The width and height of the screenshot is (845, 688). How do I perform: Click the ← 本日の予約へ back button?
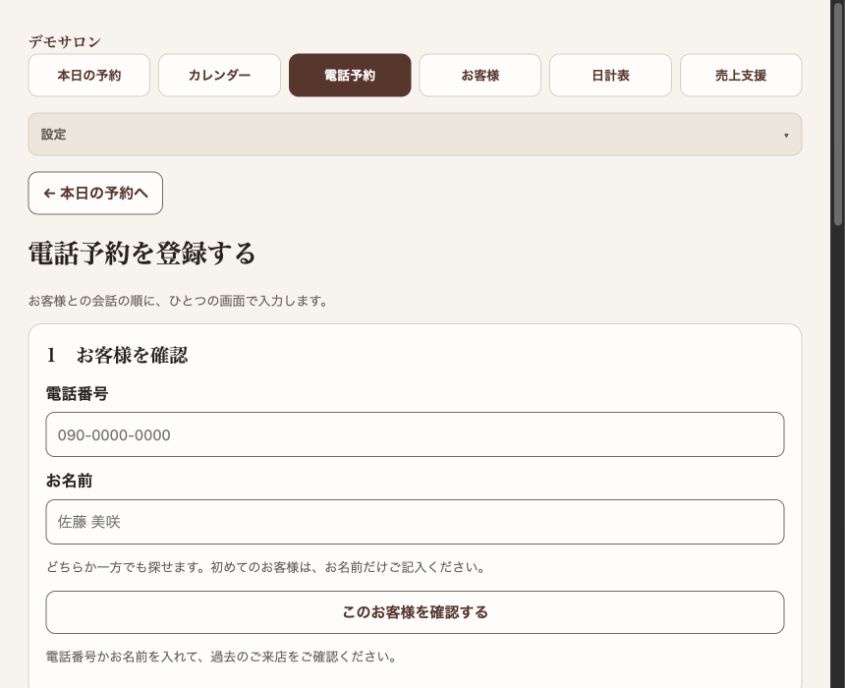[x=95, y=193]
